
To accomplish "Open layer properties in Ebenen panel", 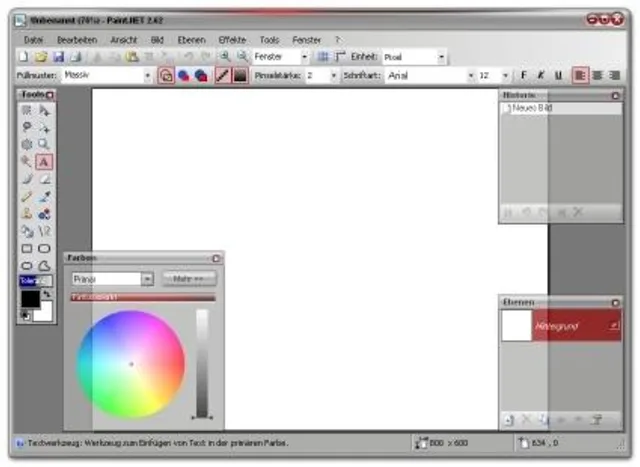I will point(596,420).
